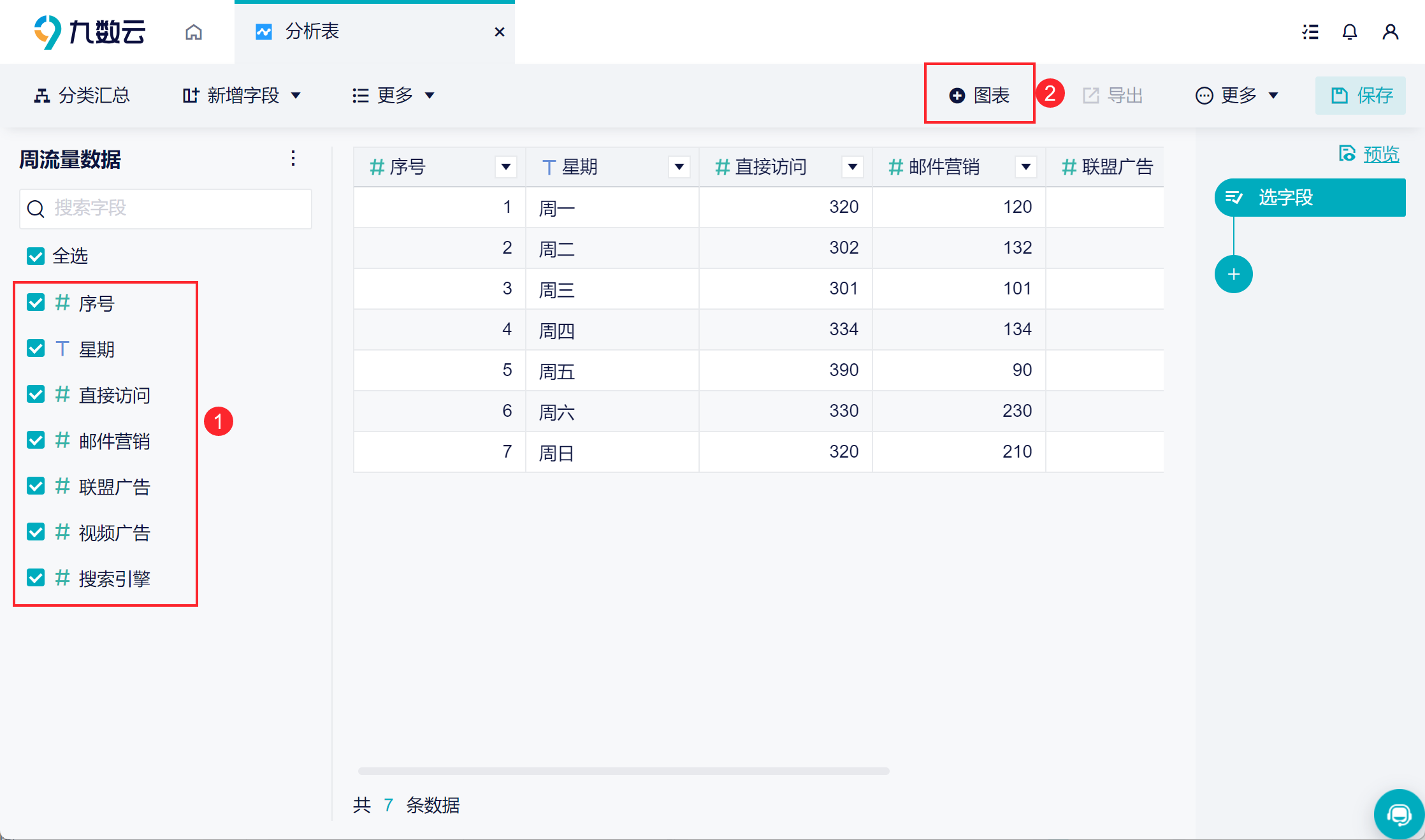Add a 图表 chart
Image resolution: width=1425 pixels, height=840 pixels.
coord(980,96)
